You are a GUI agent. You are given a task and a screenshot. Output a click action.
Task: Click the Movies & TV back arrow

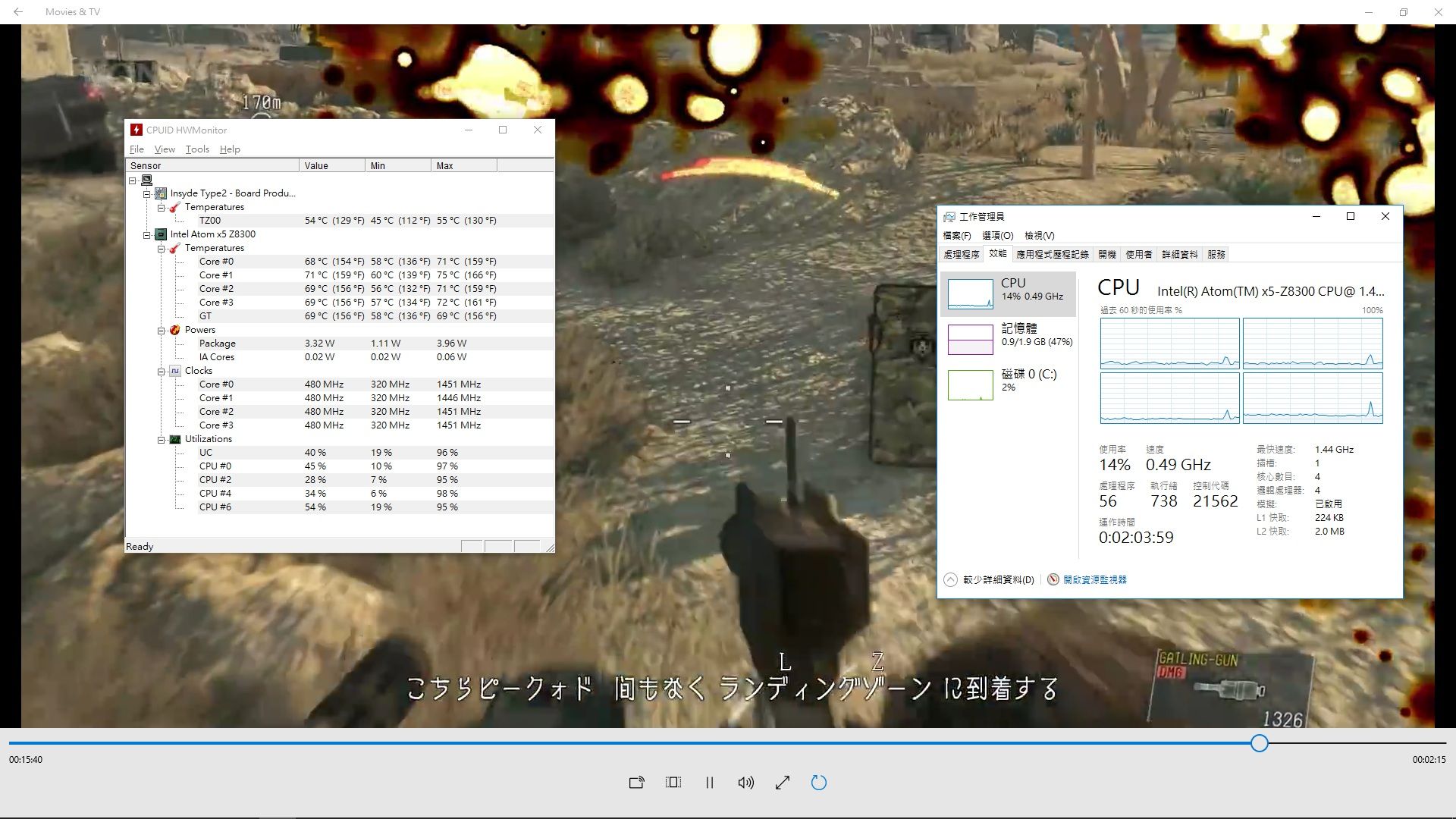point(18,12)
